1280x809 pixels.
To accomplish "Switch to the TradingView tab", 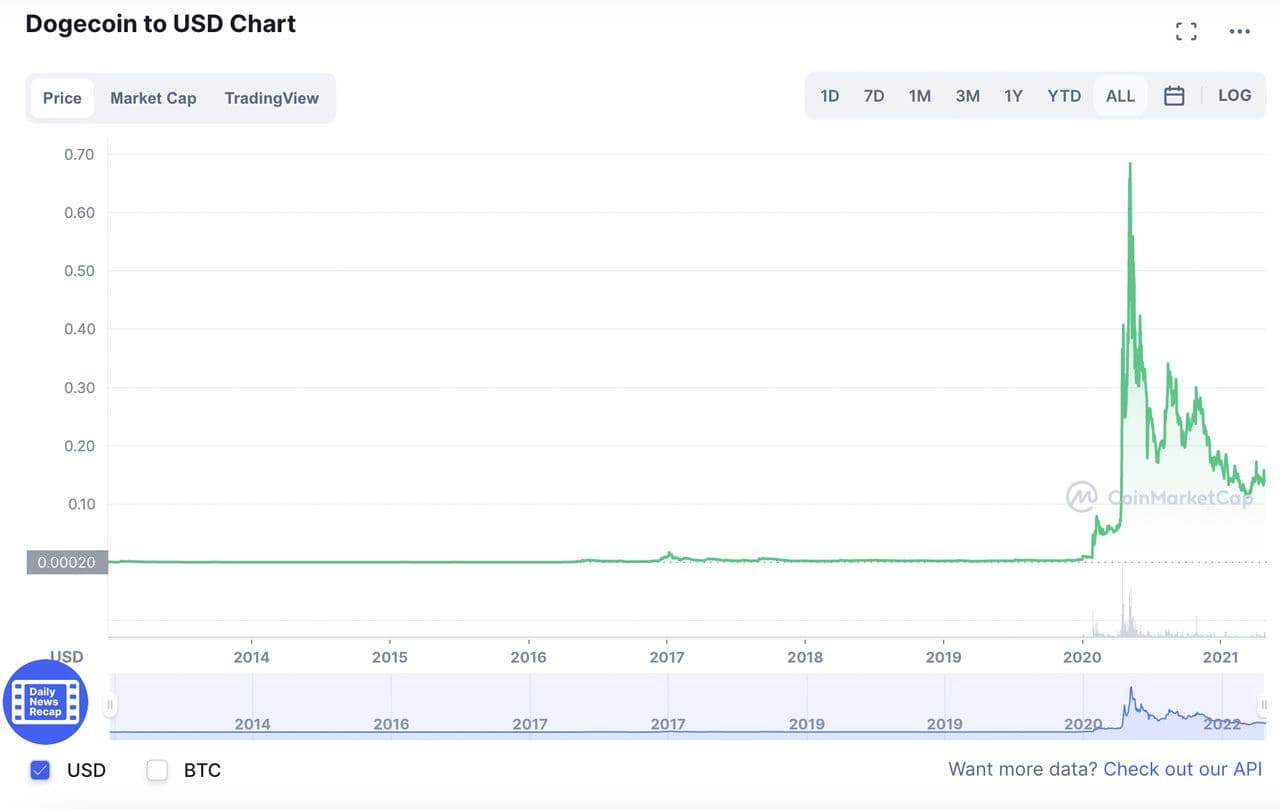I will [x=271, y=98].
